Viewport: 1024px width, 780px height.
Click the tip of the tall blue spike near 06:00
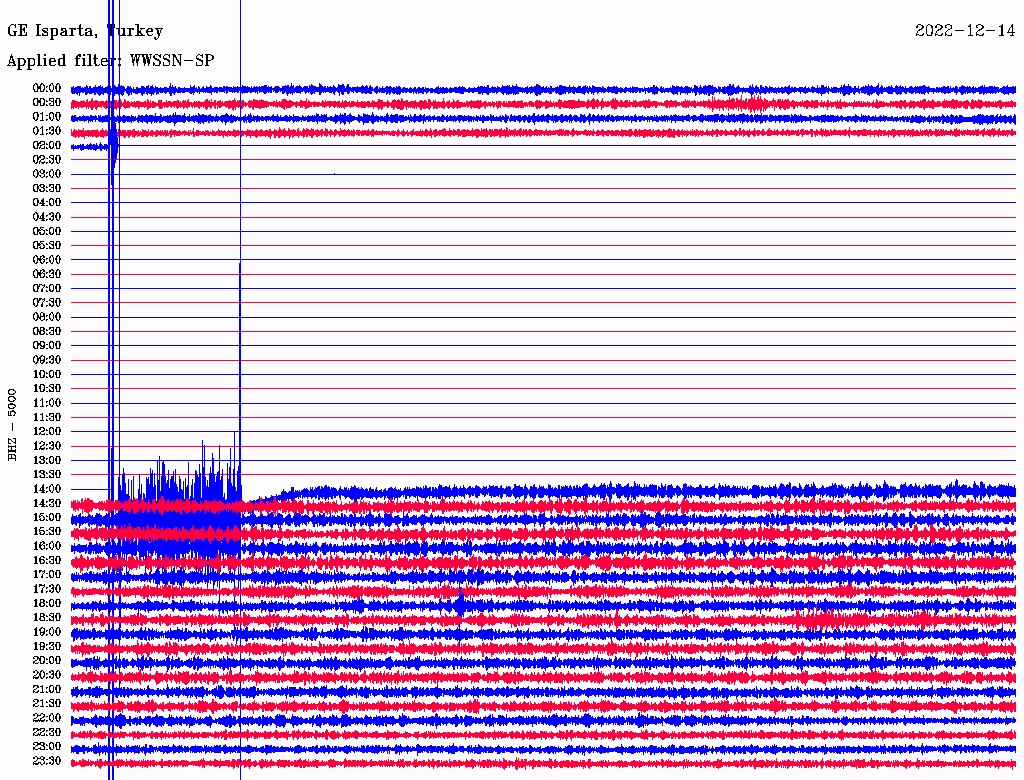tap(240, 262)
